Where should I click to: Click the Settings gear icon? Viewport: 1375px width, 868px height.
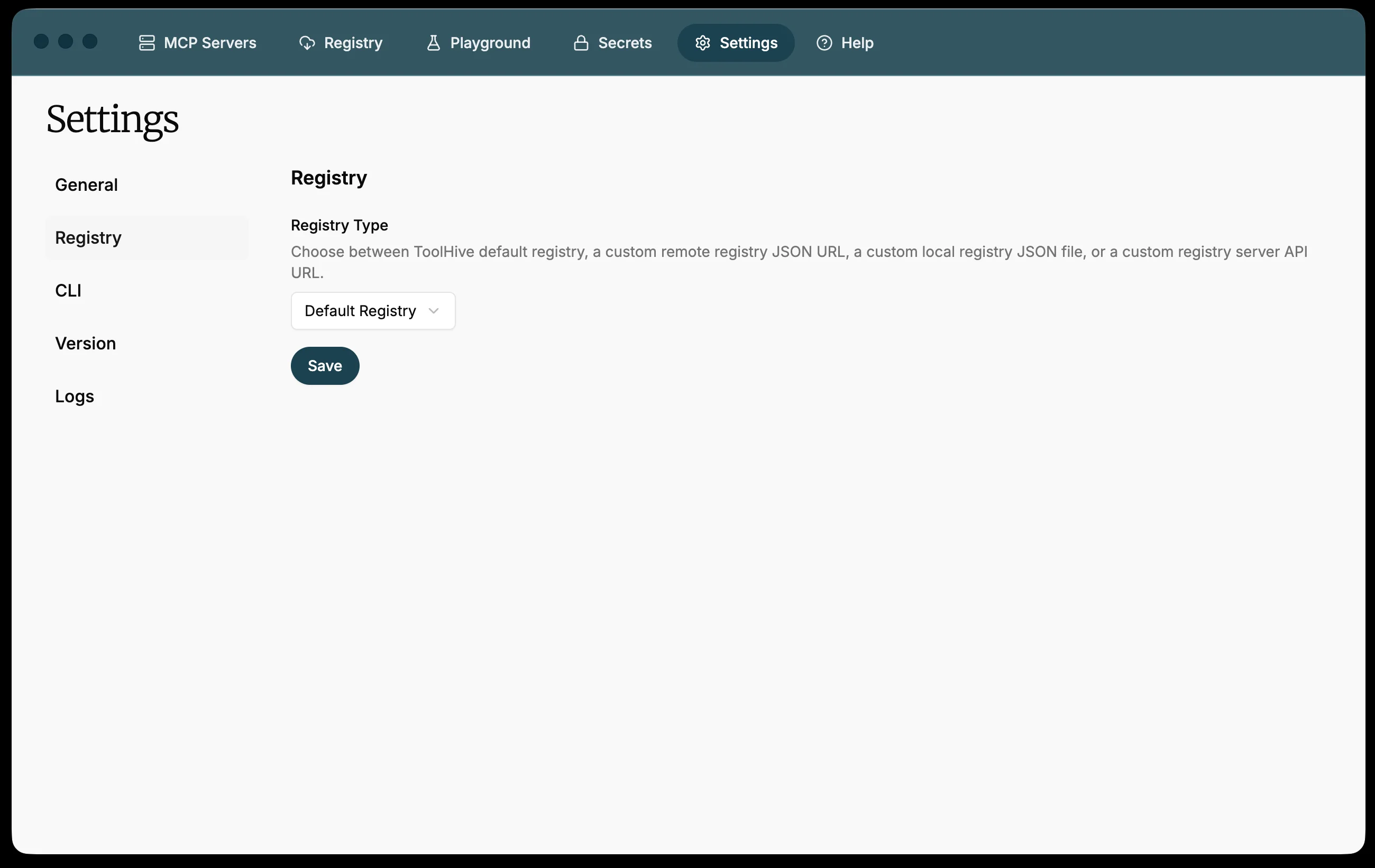pos(702,43)
